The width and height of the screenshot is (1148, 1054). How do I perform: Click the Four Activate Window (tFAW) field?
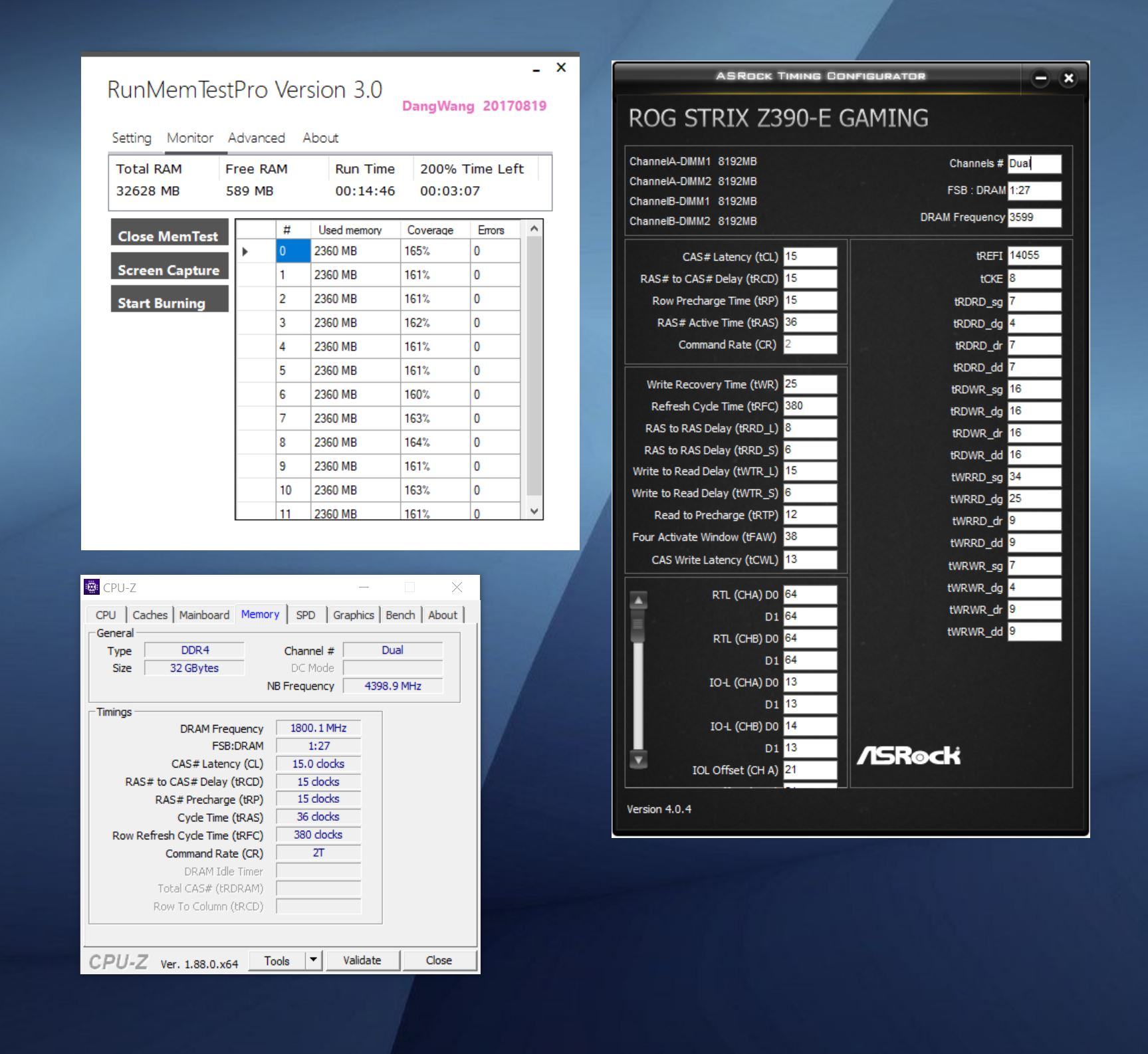pos(810,536)
